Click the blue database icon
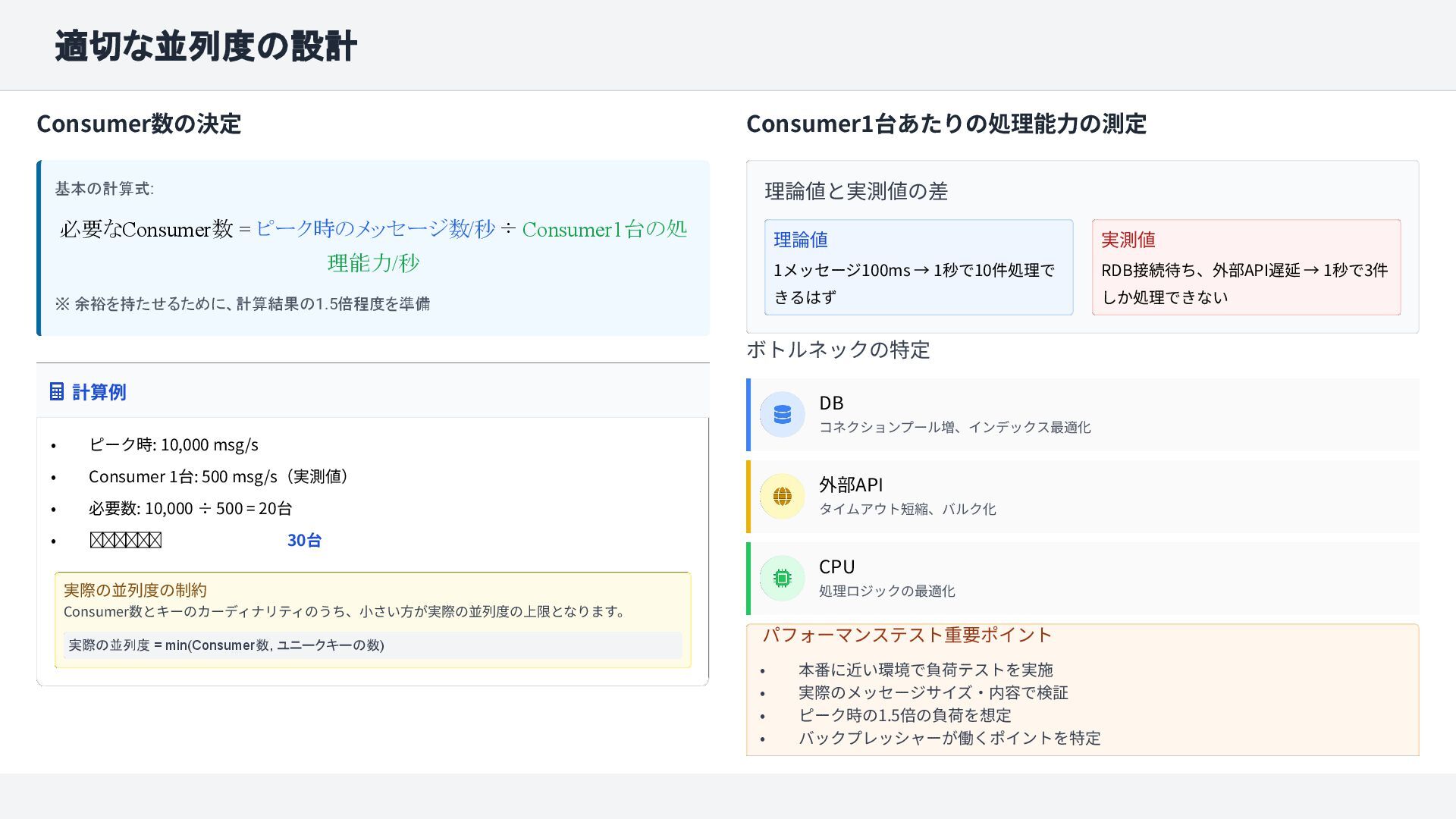This screenshot has height=819, width=1456. (782, 415)
